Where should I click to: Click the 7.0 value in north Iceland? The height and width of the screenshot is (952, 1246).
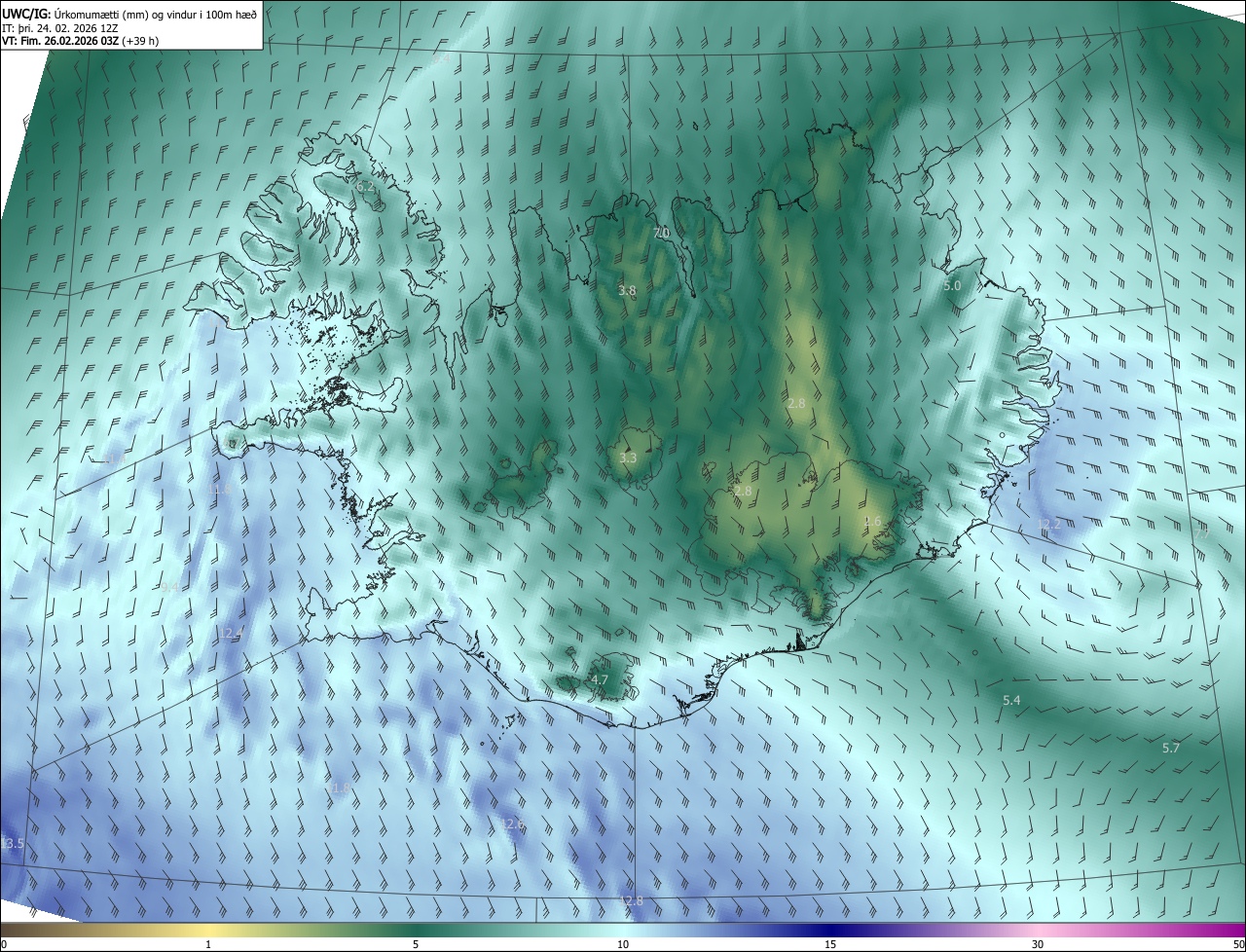(662, 233)
